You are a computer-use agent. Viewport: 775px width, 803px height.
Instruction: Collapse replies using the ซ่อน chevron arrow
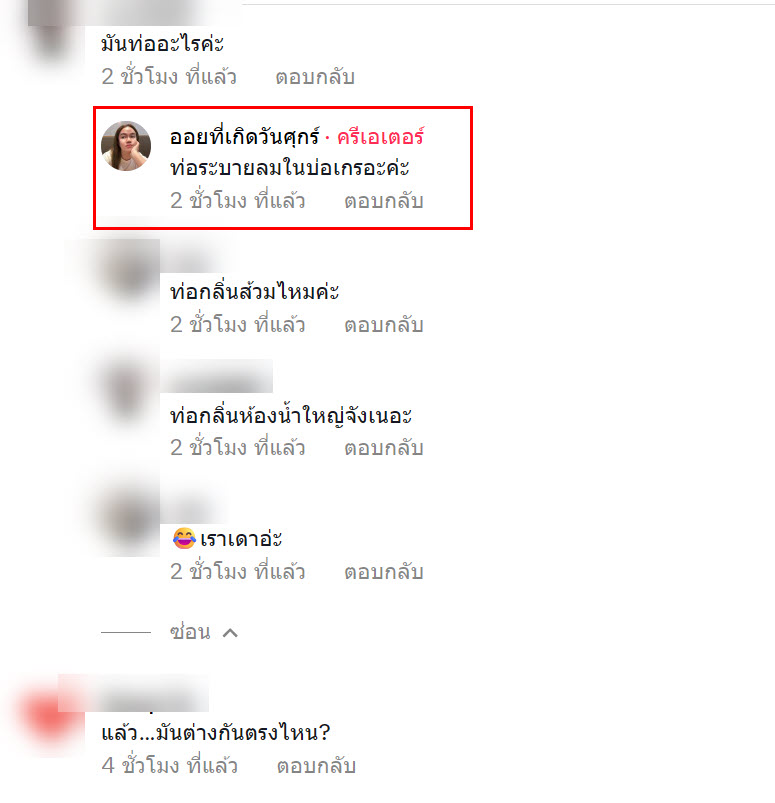(x=231, y=633)
